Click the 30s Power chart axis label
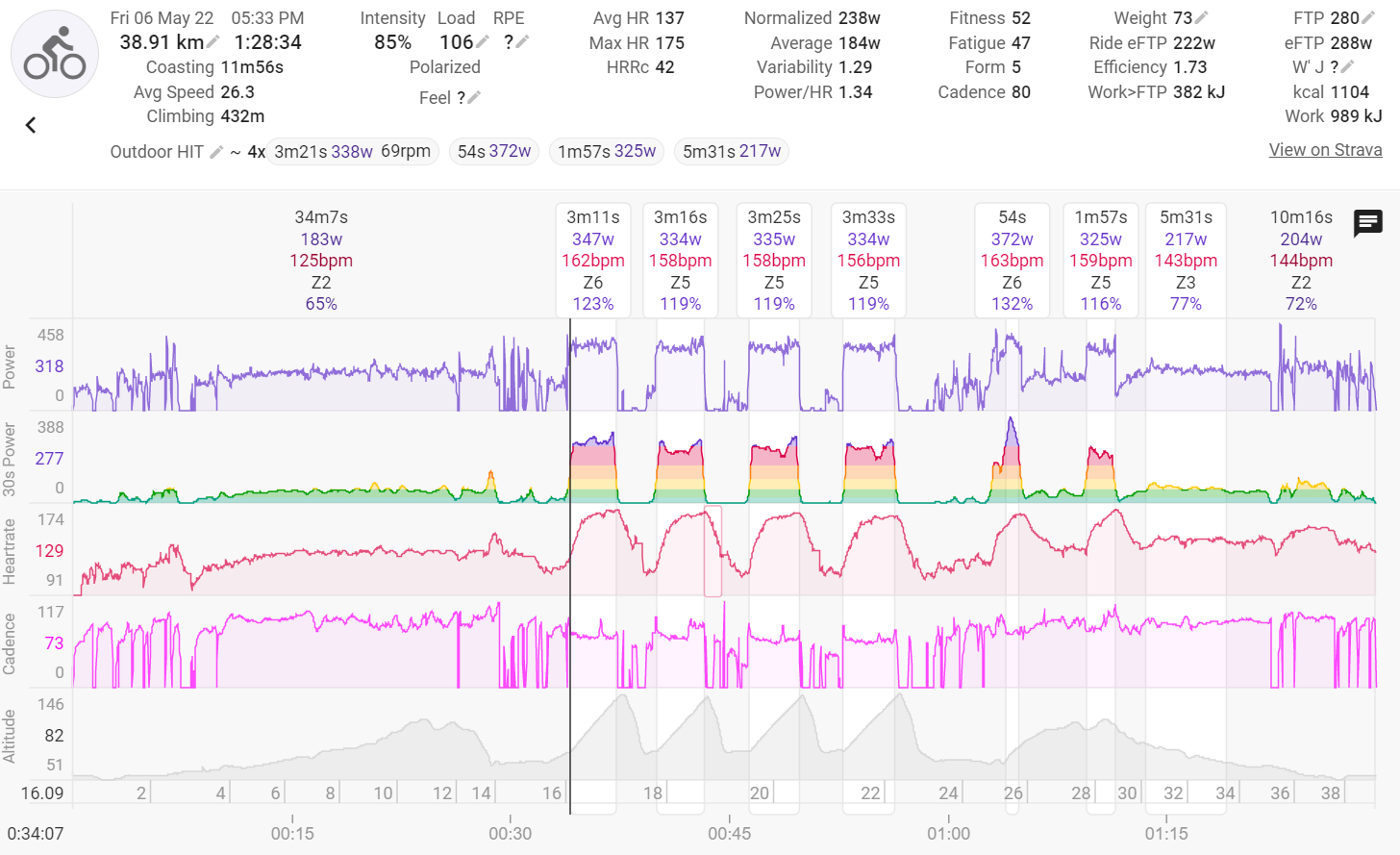 point(10,459)
